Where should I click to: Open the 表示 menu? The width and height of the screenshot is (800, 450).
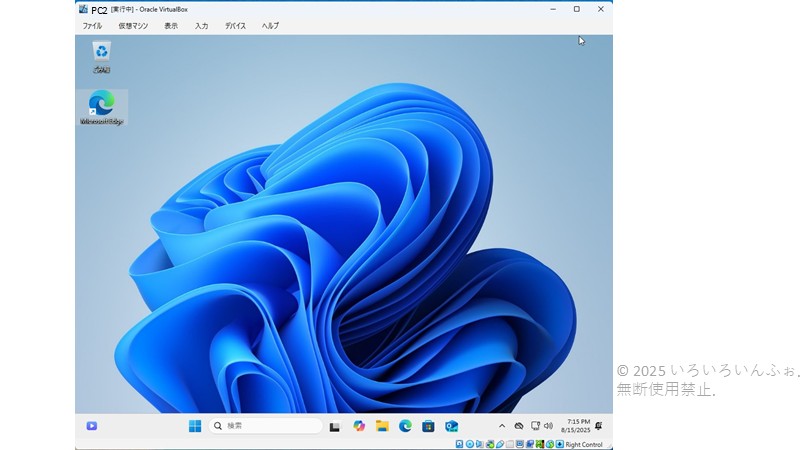pyautogui.click(x=171, y=26)
